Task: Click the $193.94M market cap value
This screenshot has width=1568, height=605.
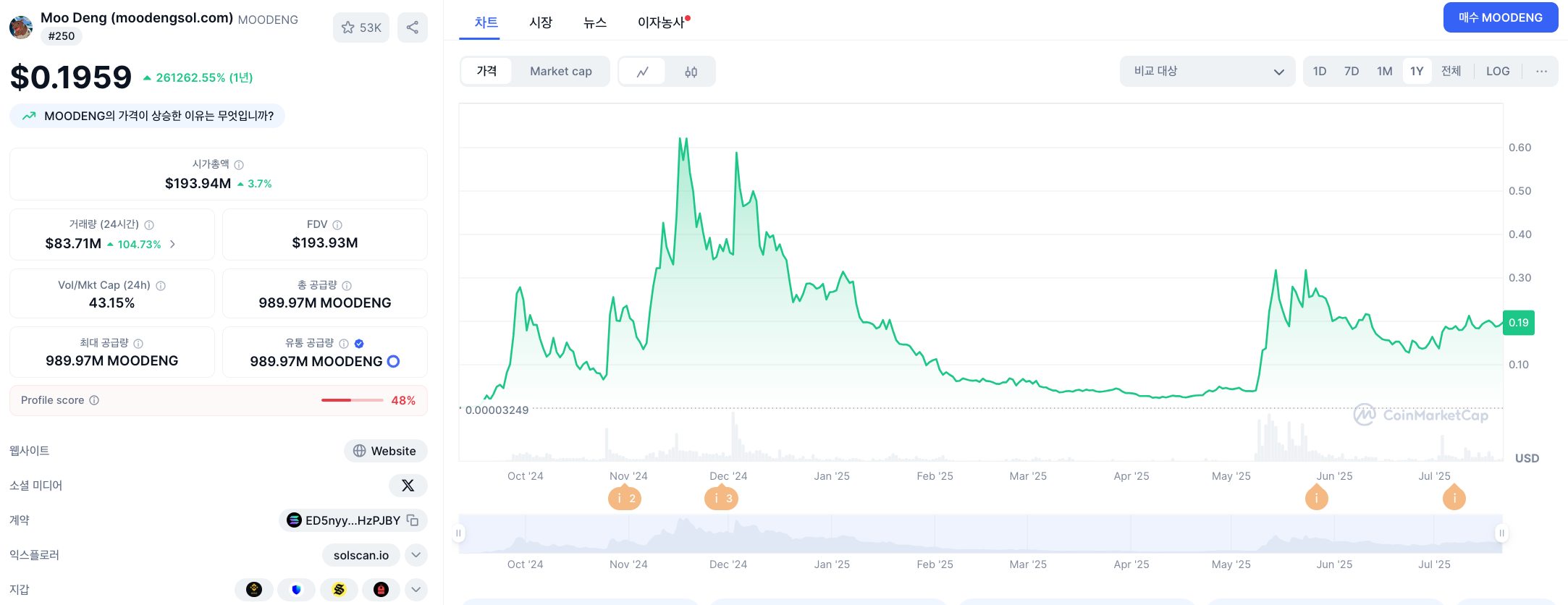Action: (198, 184)
